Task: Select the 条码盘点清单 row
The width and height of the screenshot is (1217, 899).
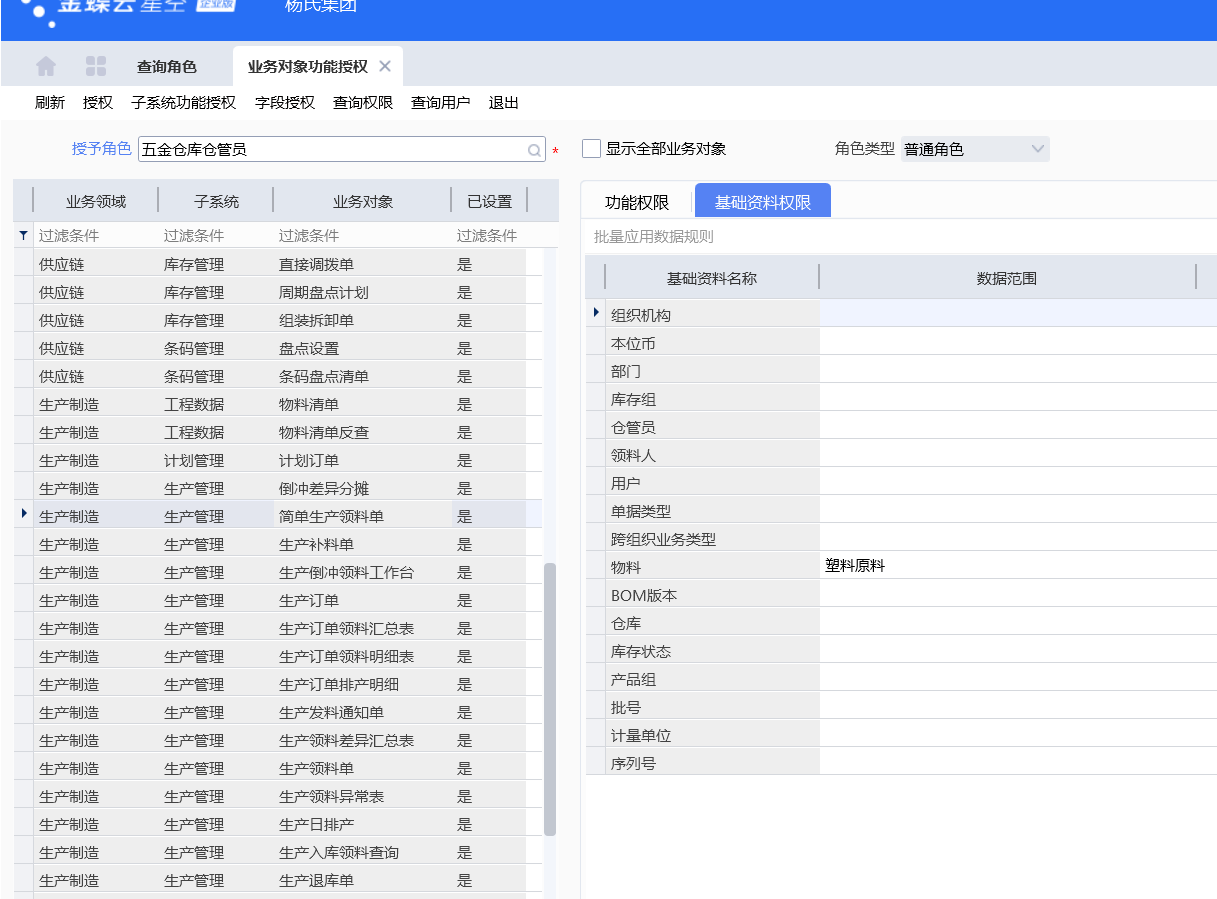Action: click(x=280, y=377)
